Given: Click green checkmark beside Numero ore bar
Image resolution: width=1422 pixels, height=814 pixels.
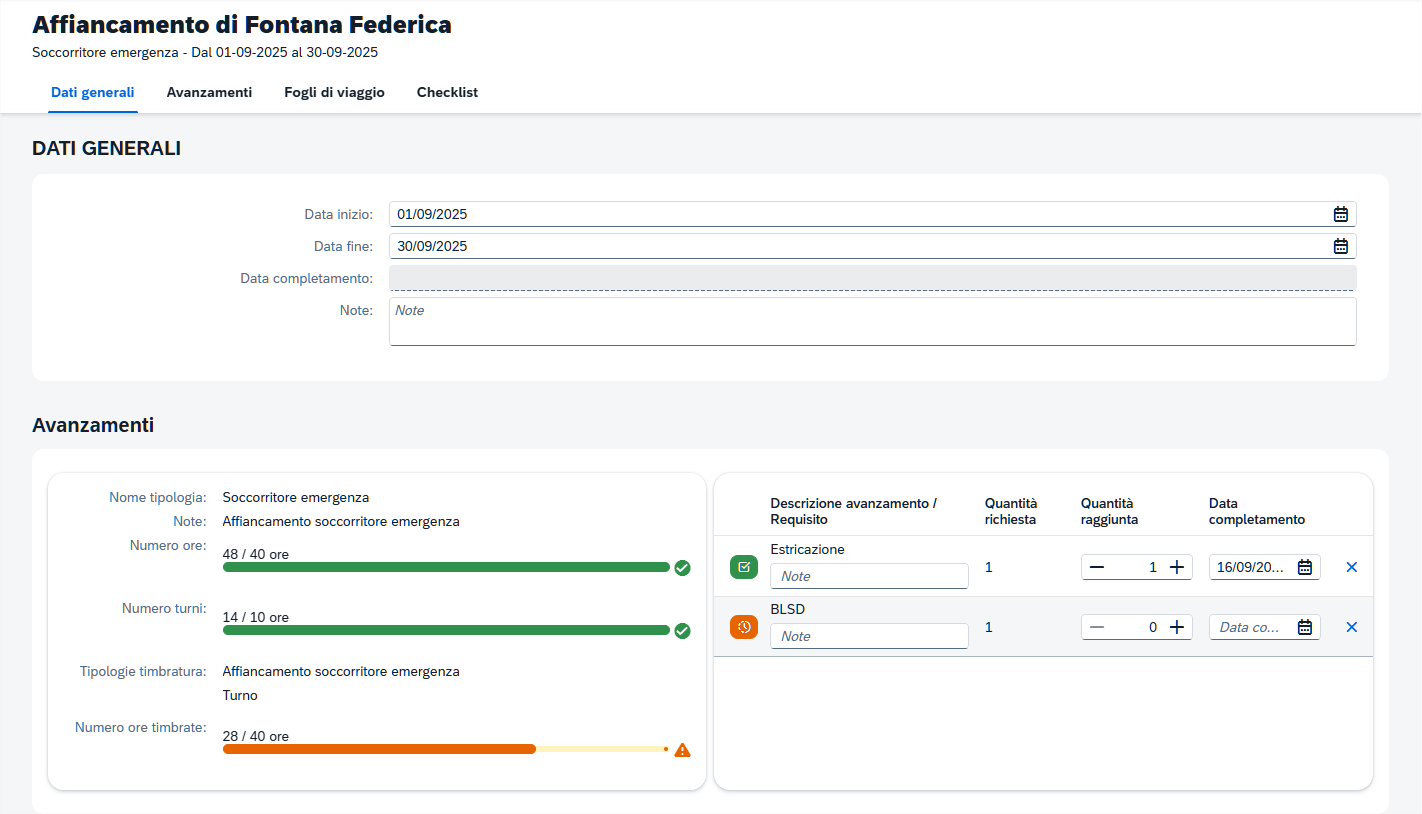Looking at the screenshot, I should click(x=682, y=568).
